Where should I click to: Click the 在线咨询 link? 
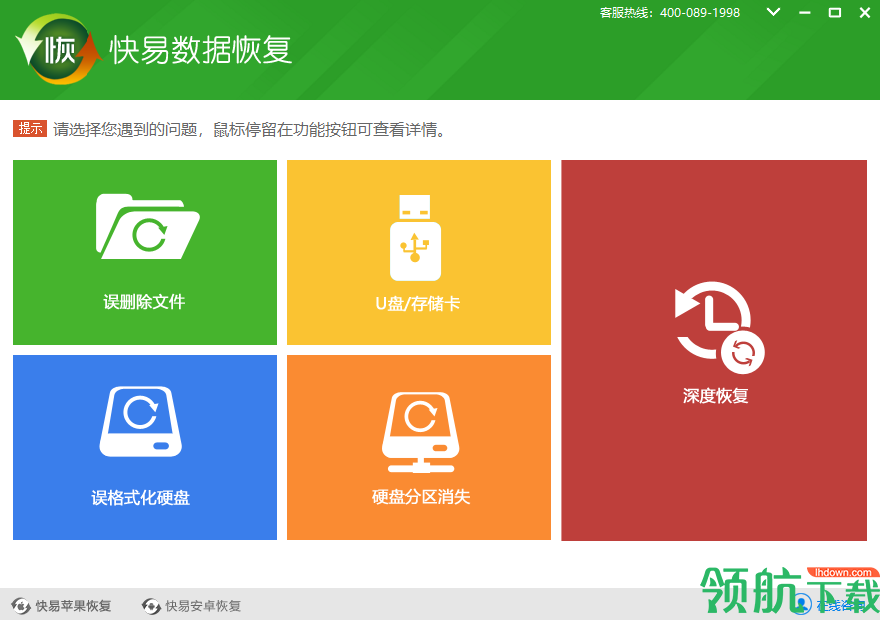[840, 604]
